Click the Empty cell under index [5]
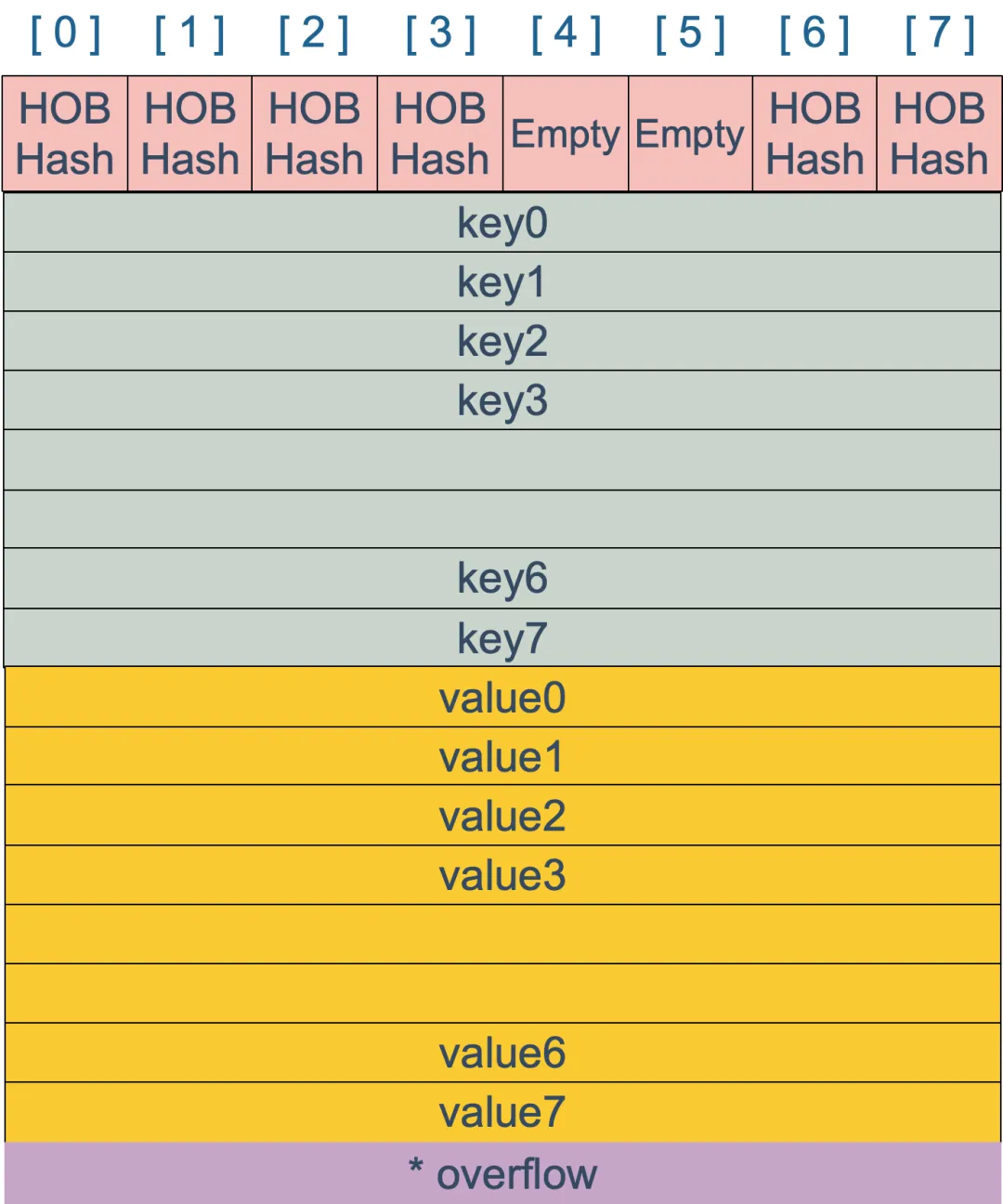The width and height of the screenshot is (1003, 1204). pos(690,134)
